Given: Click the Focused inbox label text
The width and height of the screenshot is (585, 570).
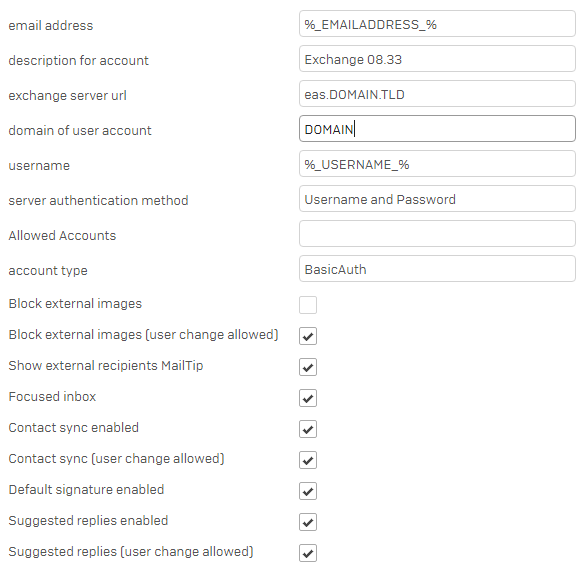Looking at the screenshot, I should [52, 397].
